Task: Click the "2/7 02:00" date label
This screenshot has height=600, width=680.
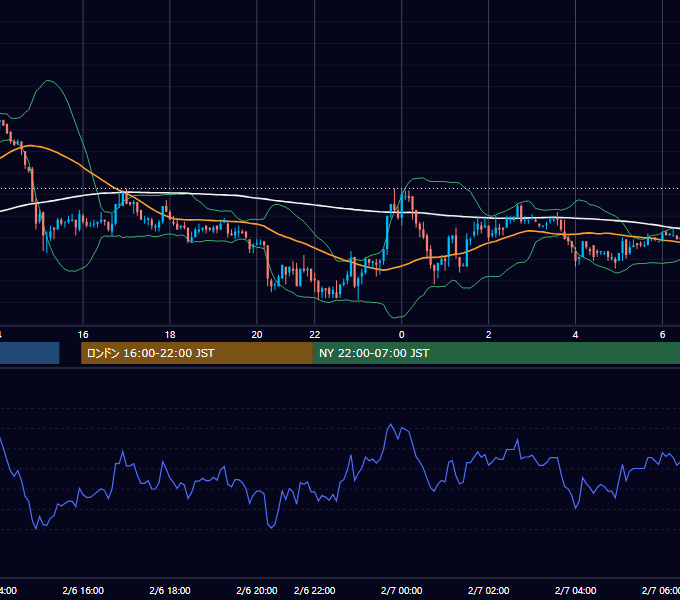Action: (x=488, y=590)
